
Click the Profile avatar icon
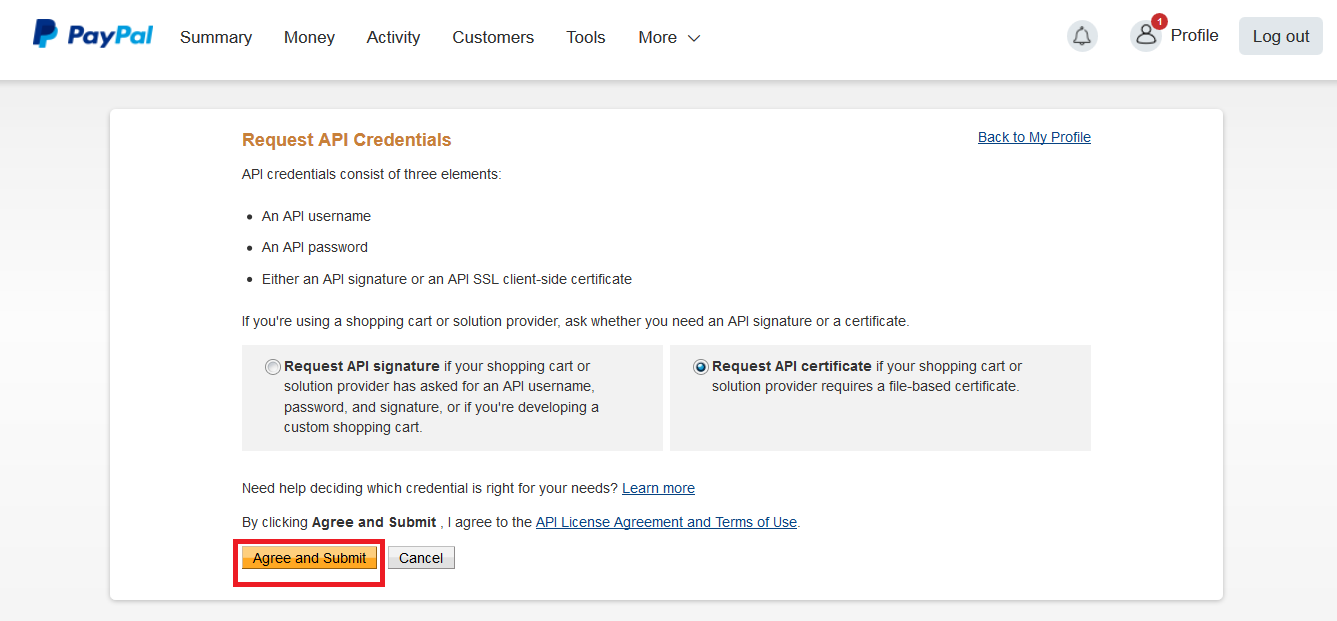(x=1146, y=36)
